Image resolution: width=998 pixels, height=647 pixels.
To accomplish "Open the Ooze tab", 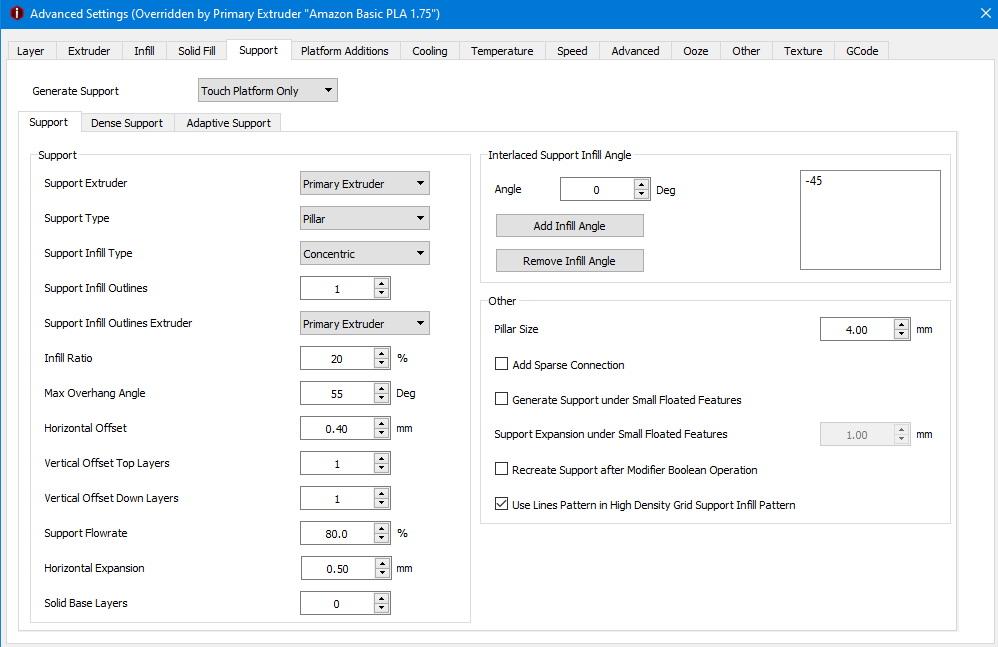I will (696, 51).
